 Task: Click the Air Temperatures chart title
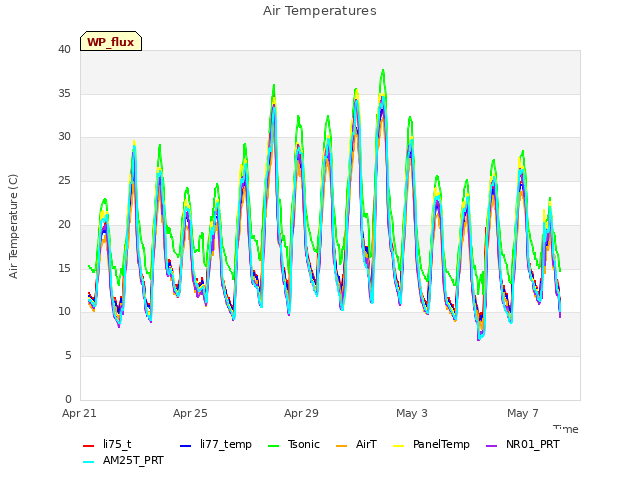(x=320, y=11)
